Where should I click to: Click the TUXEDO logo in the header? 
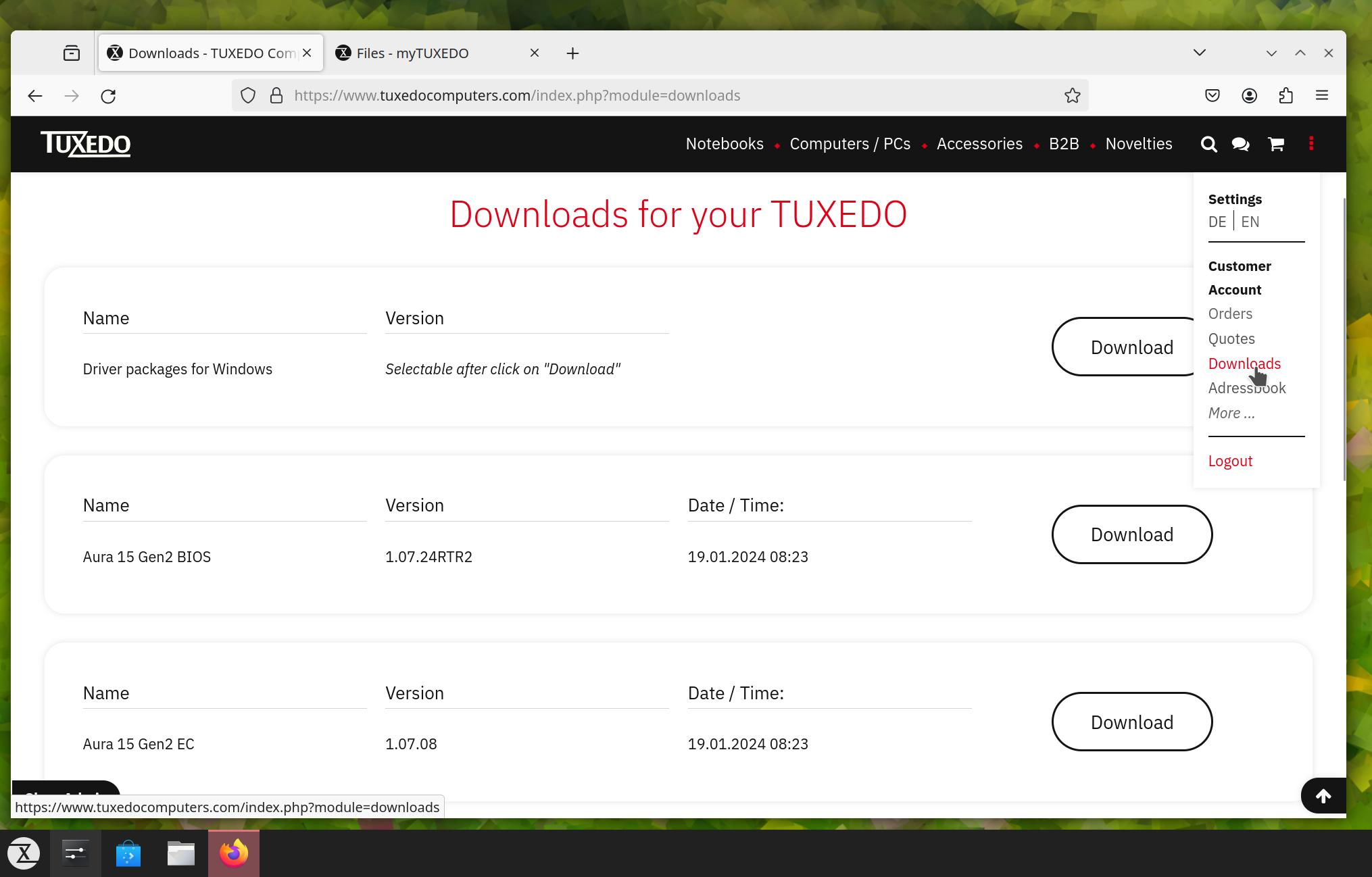(86, 144)
